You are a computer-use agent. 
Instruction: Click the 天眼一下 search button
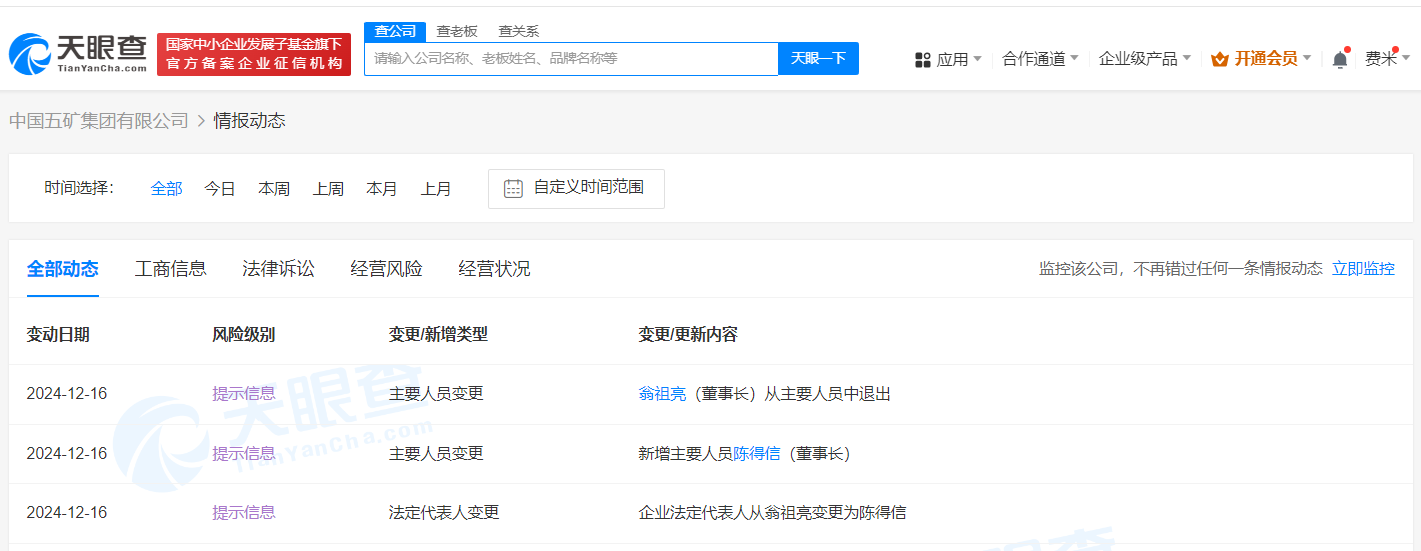(x=818, y=58)
